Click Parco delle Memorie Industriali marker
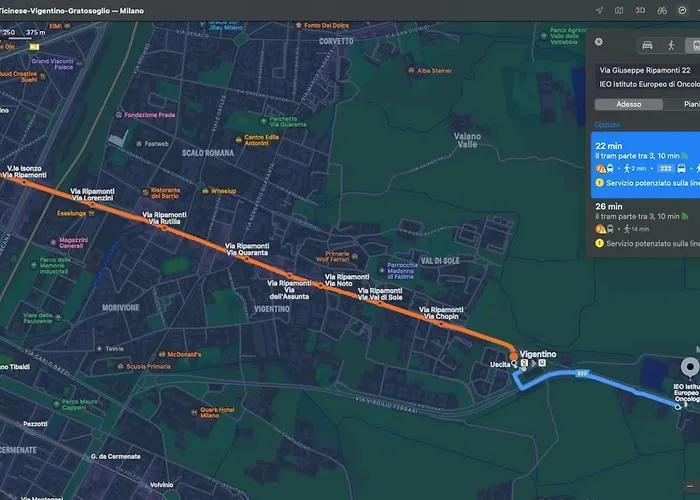 (33, 265)
